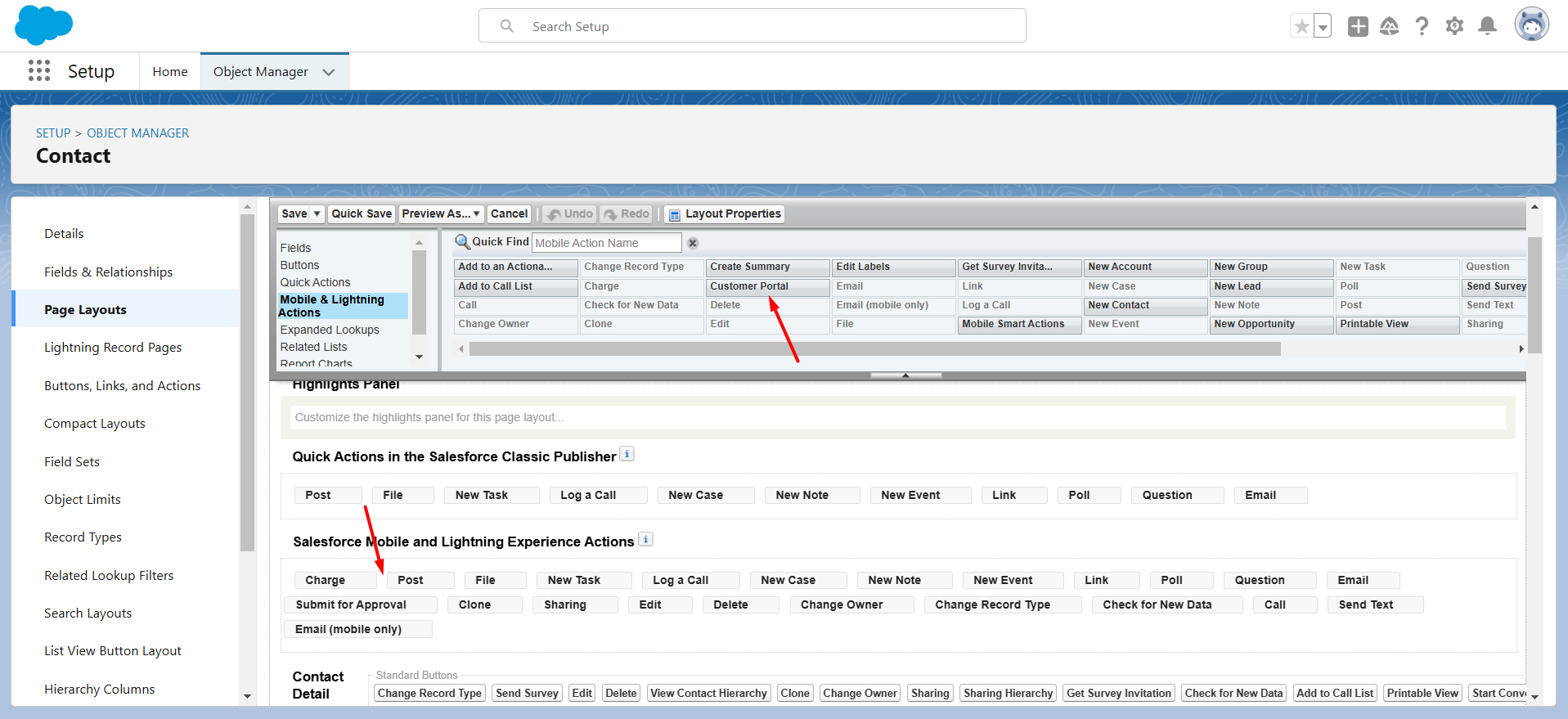Open the App Launcher grid icon

point(39,71)
